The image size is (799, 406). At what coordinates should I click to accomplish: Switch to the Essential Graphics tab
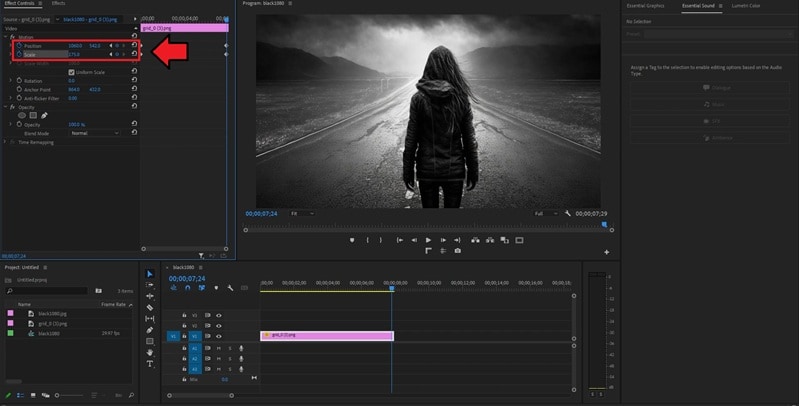coord(645,6)
